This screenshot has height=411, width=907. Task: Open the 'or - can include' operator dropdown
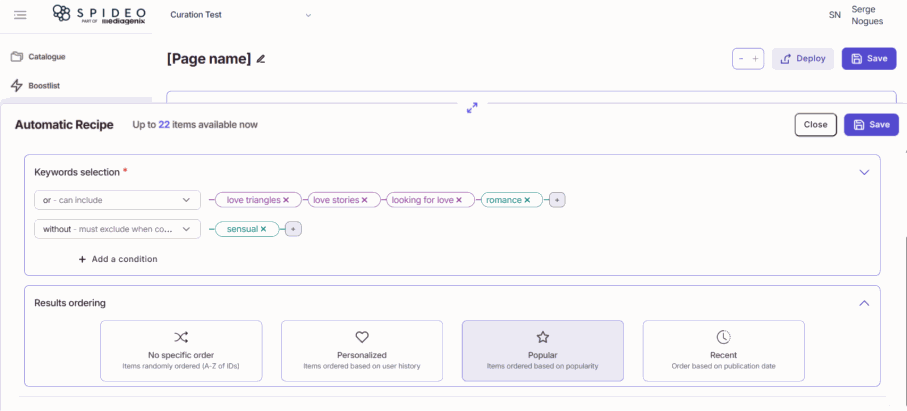[117, 200]
